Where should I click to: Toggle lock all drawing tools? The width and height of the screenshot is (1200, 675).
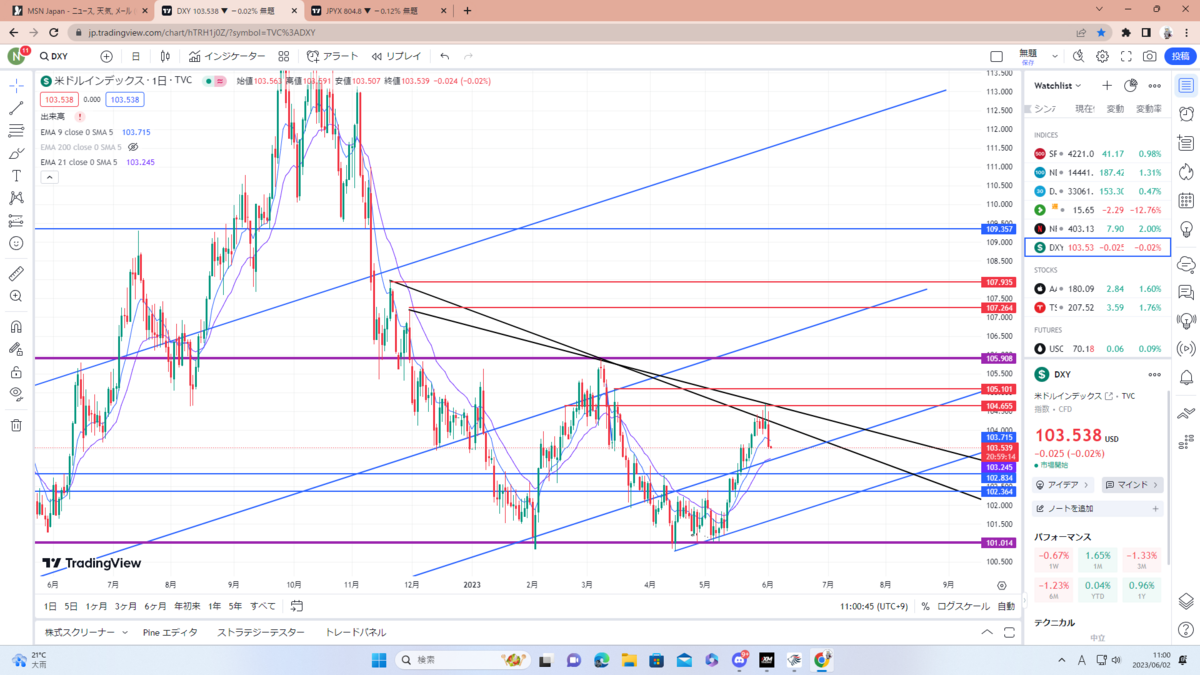(16, 371)
